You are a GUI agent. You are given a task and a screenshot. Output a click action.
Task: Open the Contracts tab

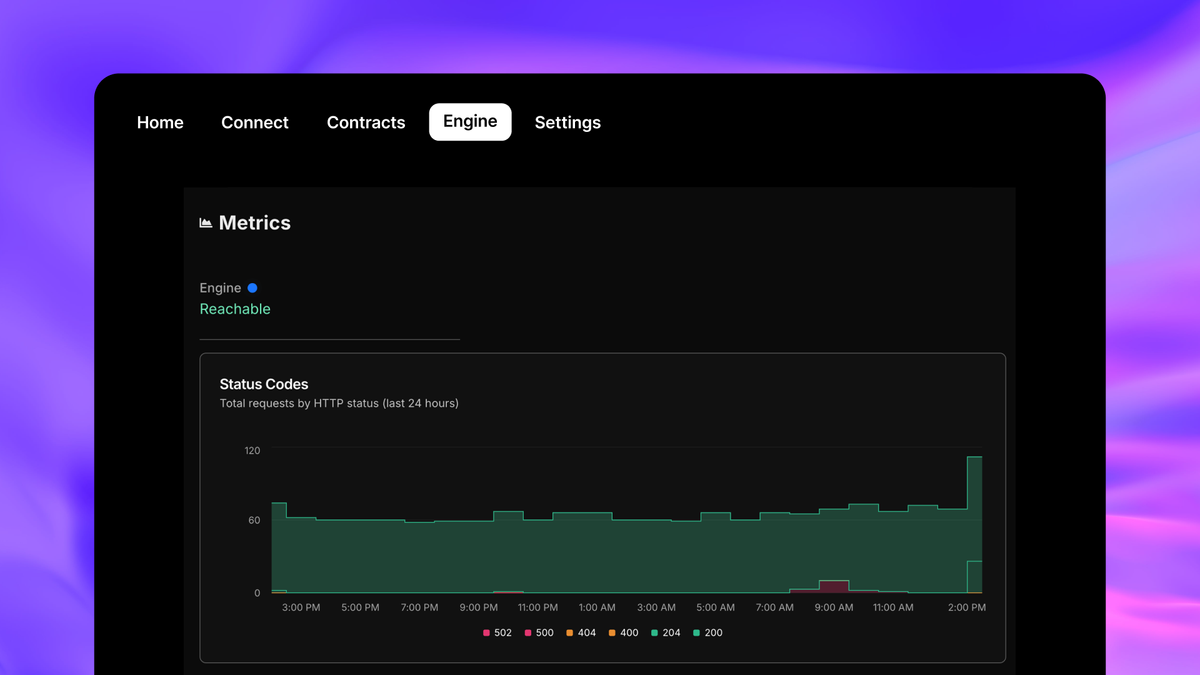tap(366, 122)
